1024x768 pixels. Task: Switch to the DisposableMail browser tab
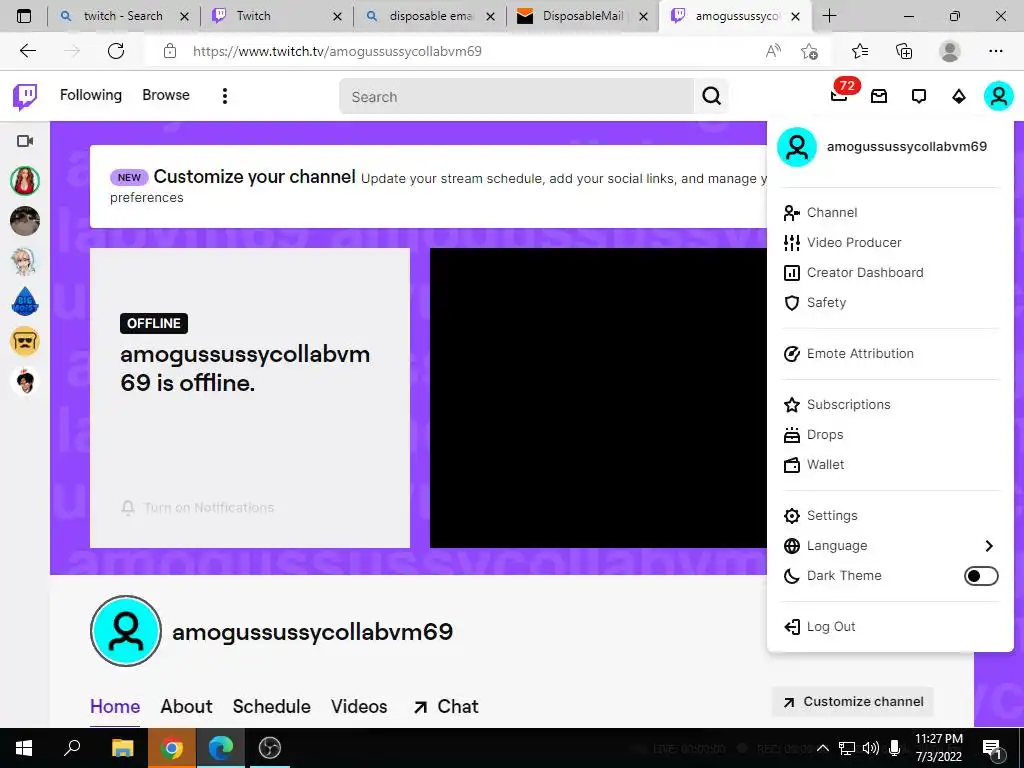point(582,16)
